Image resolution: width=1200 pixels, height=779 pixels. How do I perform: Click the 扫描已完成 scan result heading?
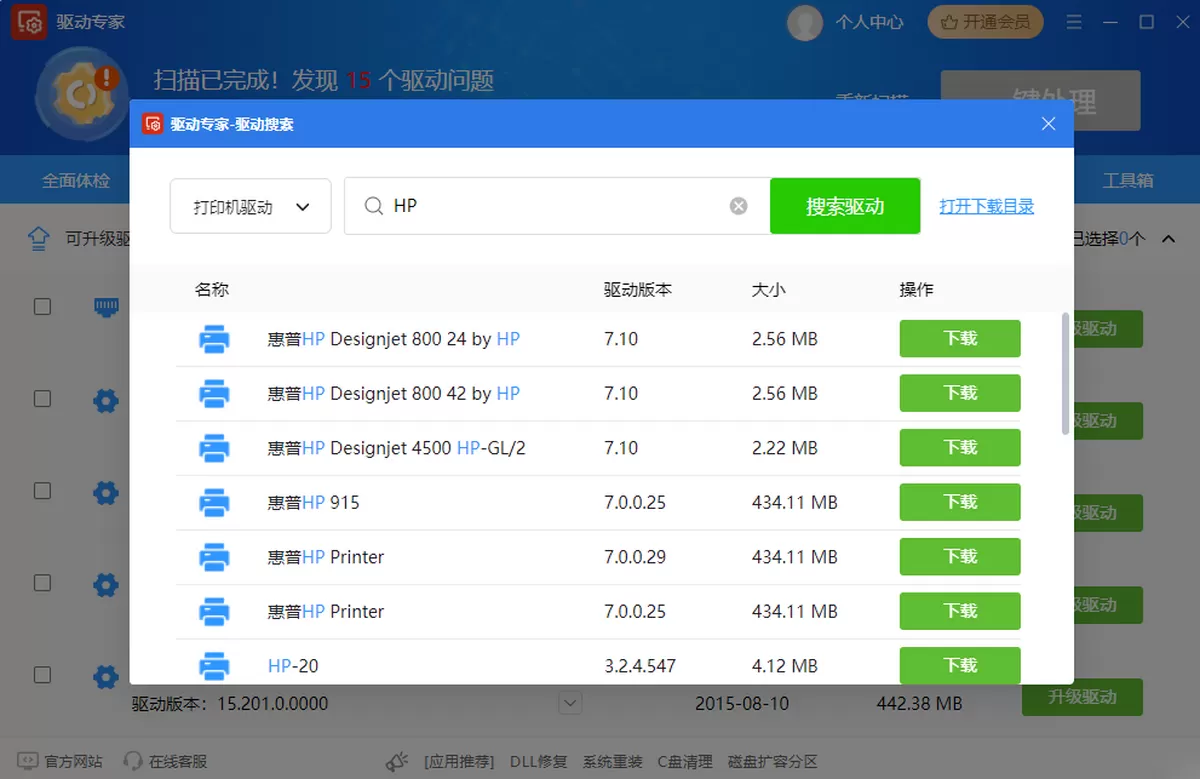(323, 80)
